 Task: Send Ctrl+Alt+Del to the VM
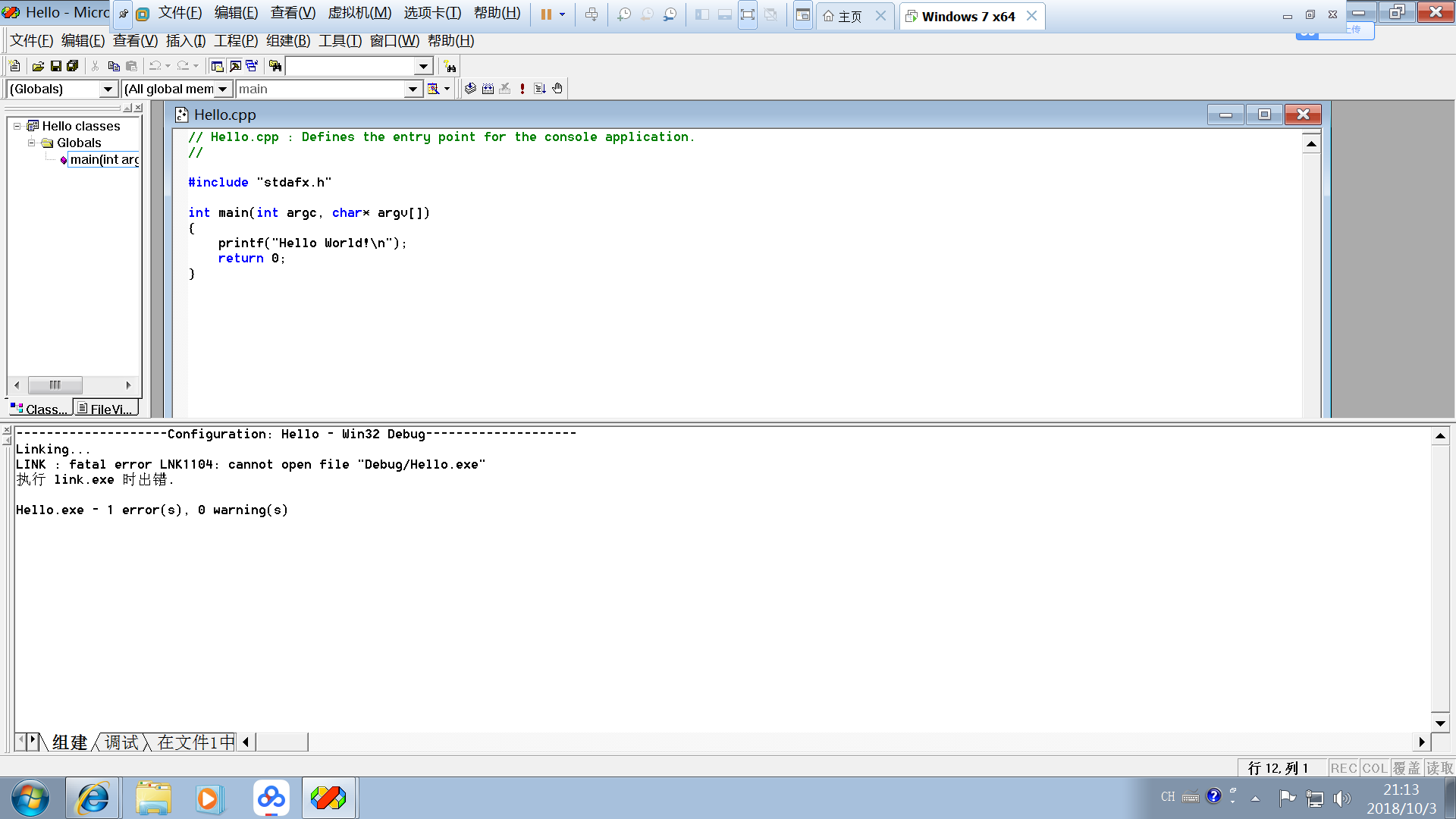(x=591, y=14)
